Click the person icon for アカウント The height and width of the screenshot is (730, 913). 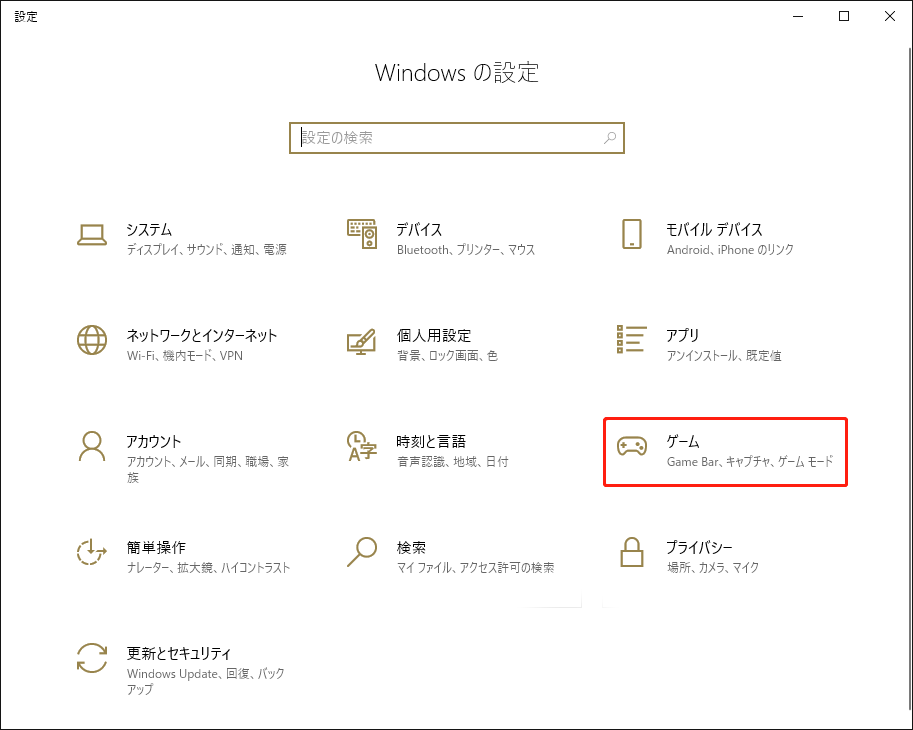pyautogui.click(x=92, y=446)
